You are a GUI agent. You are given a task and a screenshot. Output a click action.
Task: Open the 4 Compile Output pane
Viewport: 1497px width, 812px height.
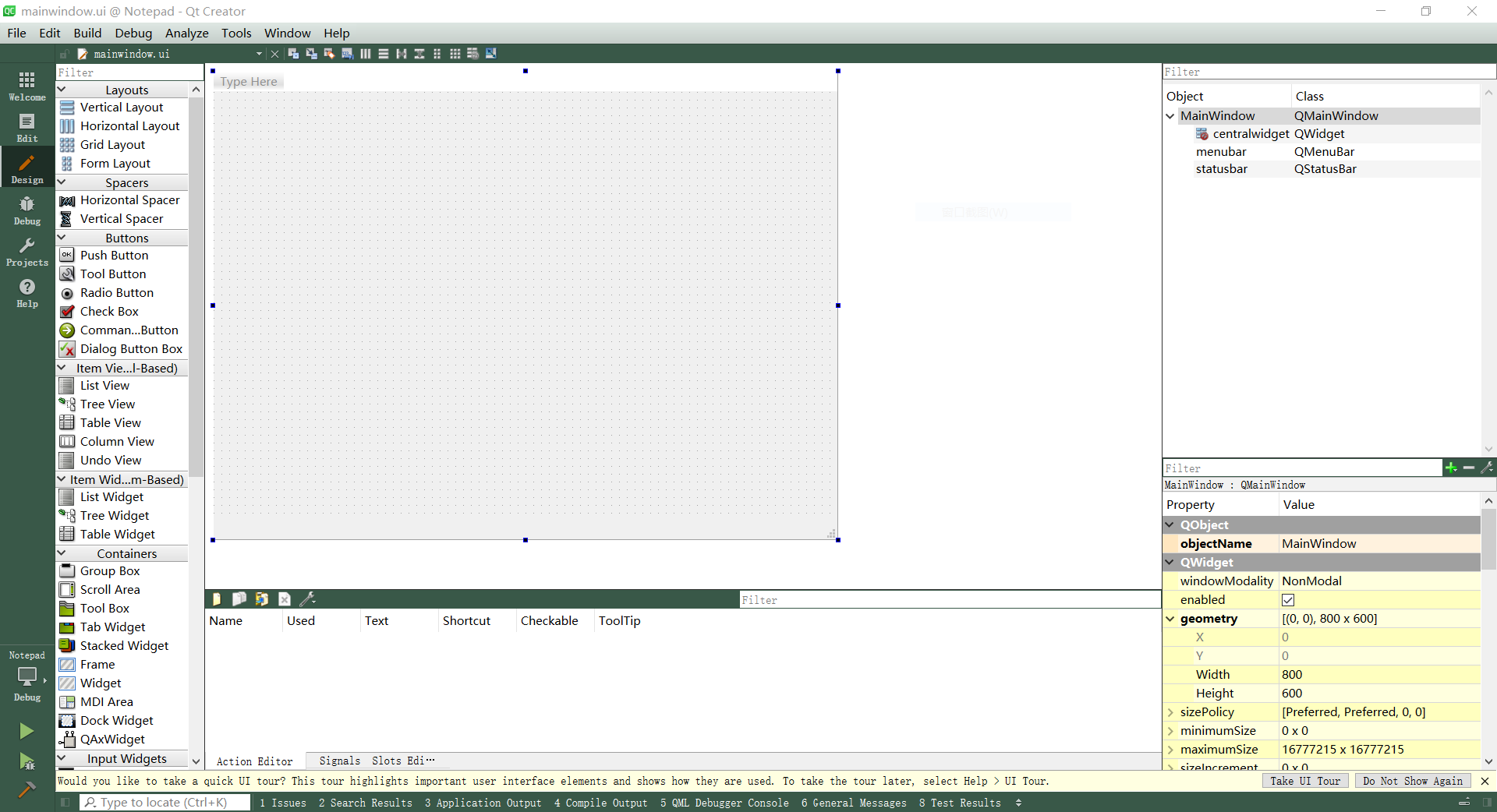[x=600, y=803]
